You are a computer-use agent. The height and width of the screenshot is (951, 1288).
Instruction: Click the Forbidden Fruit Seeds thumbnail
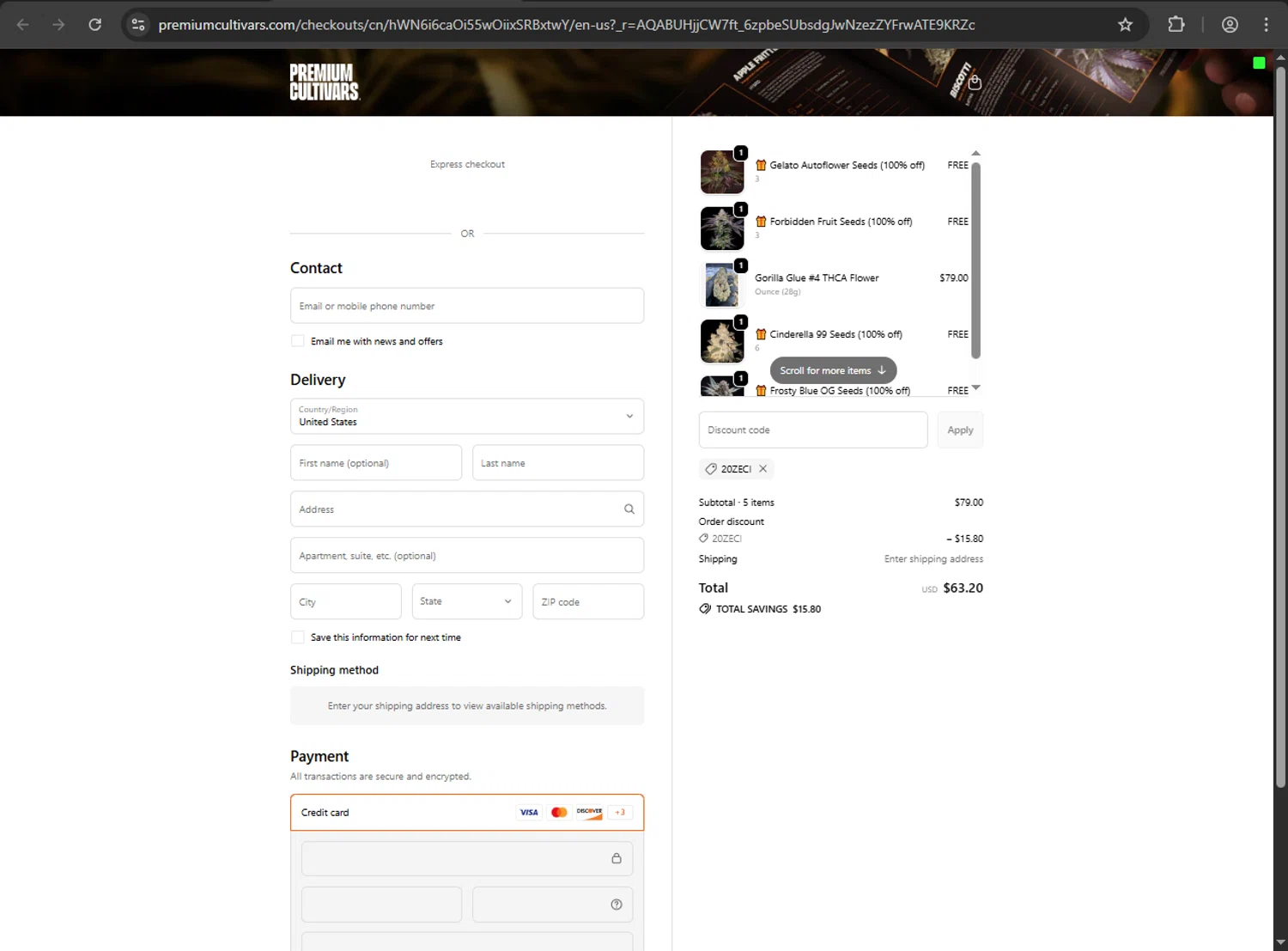tap(722, 229)
